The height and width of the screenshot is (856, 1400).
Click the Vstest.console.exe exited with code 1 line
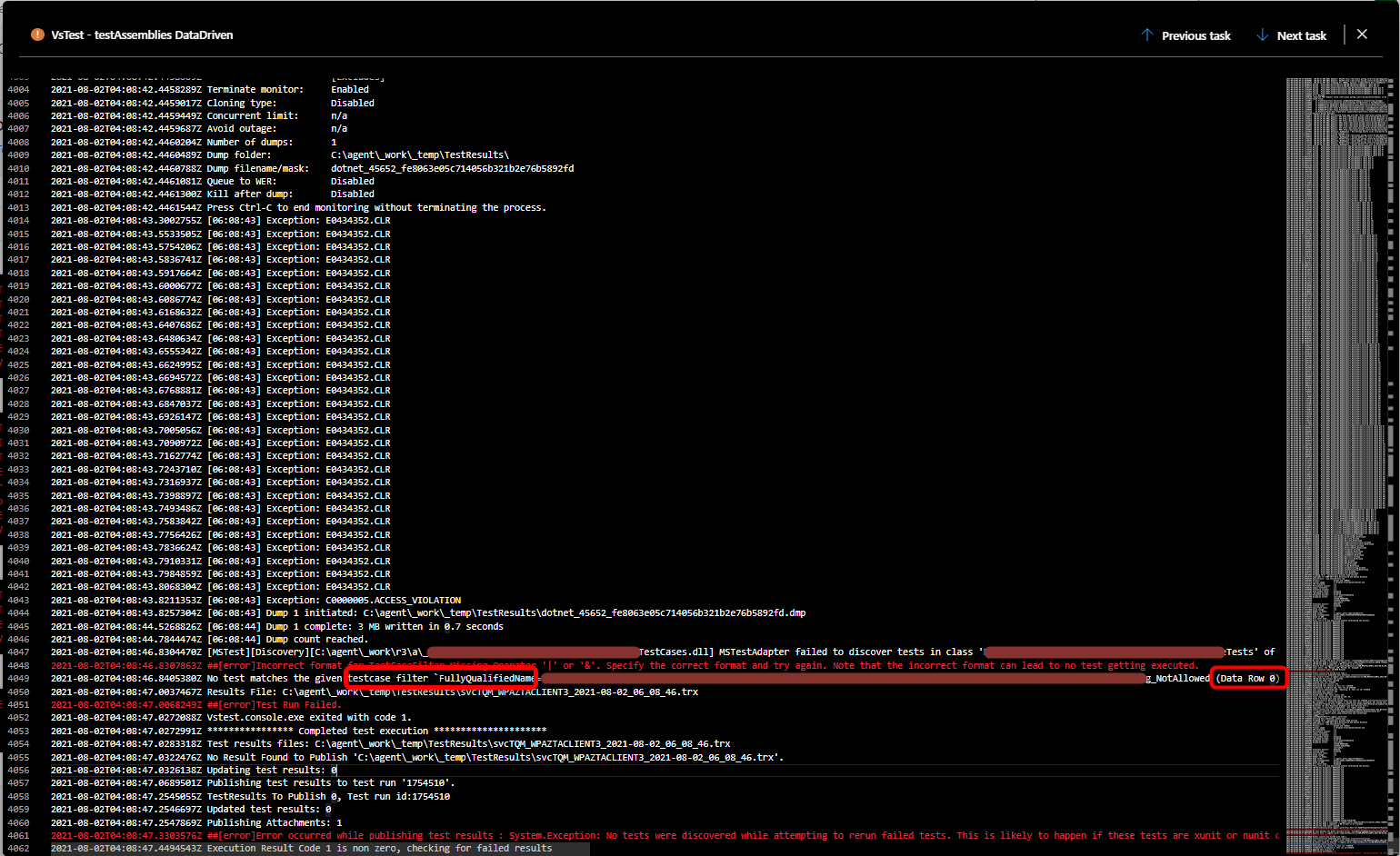tap(231, 717)
